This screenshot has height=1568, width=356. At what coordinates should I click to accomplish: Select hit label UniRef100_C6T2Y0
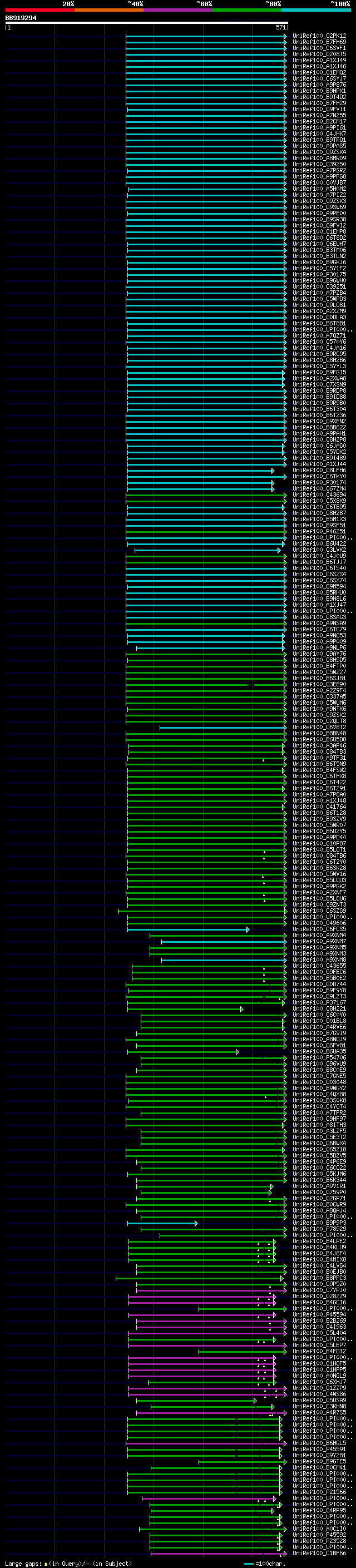coord(319,862)
